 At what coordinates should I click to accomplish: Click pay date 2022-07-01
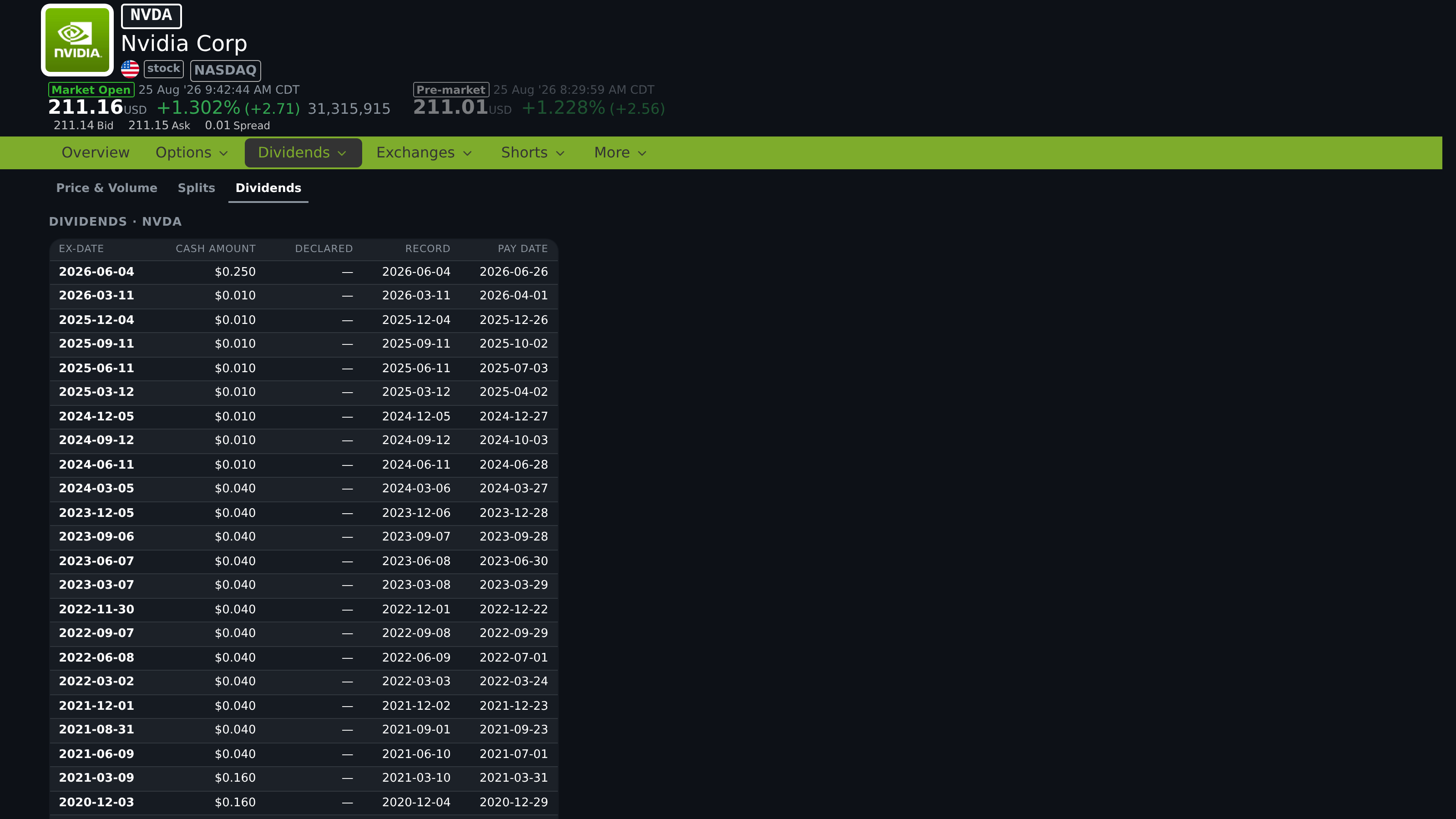[x=514, y=657]
